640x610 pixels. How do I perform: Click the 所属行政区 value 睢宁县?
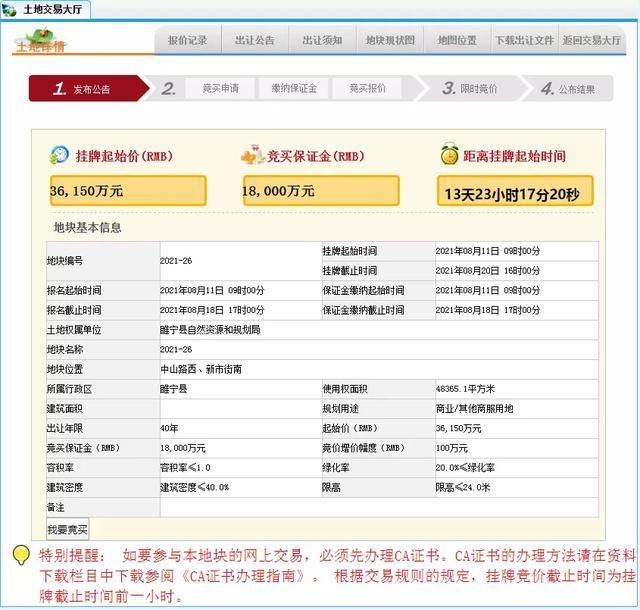[174, 389]
